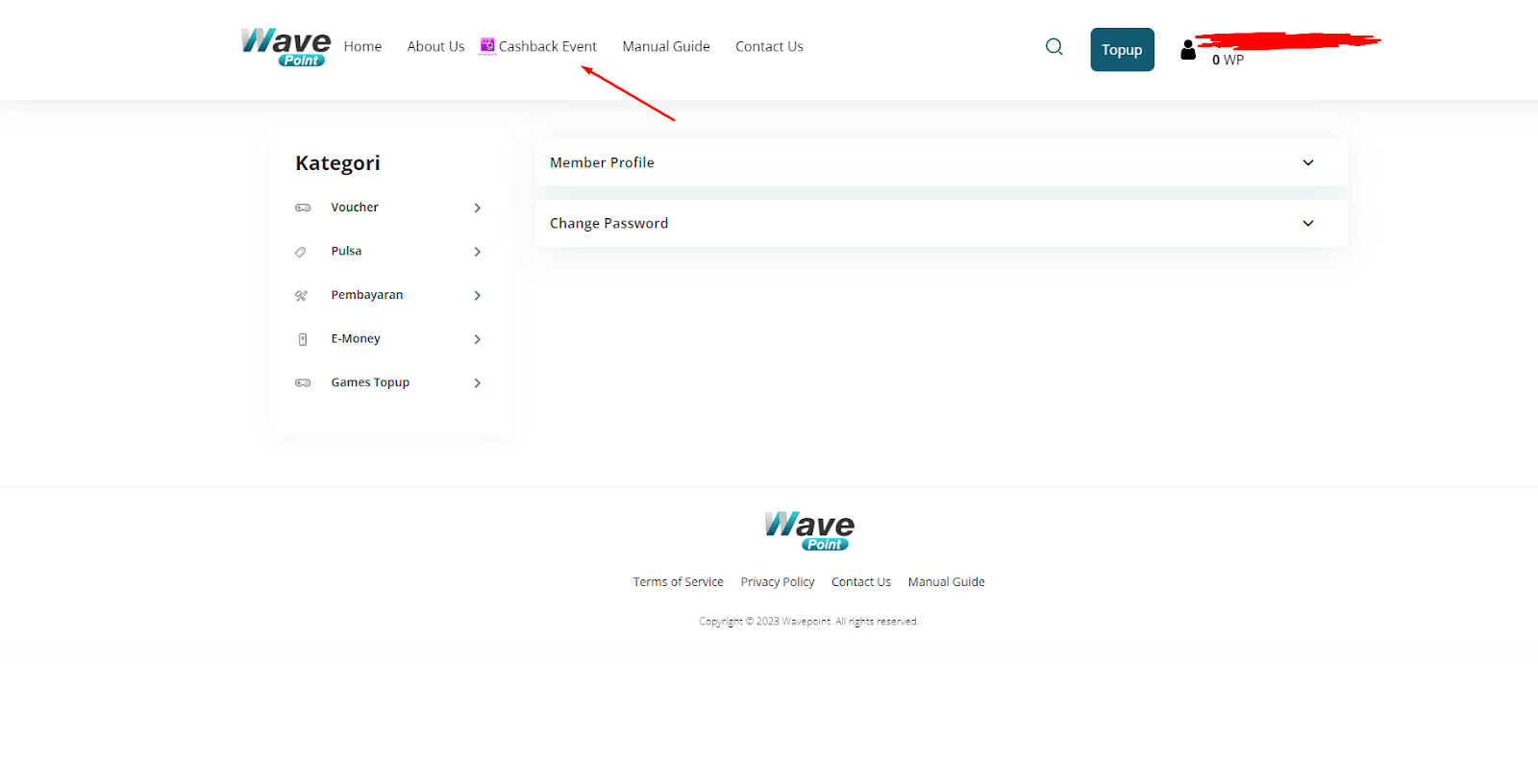Click the Pulsa tag icon
Viewport: 1538px width, 784px height.
click(x=301, y=252)
